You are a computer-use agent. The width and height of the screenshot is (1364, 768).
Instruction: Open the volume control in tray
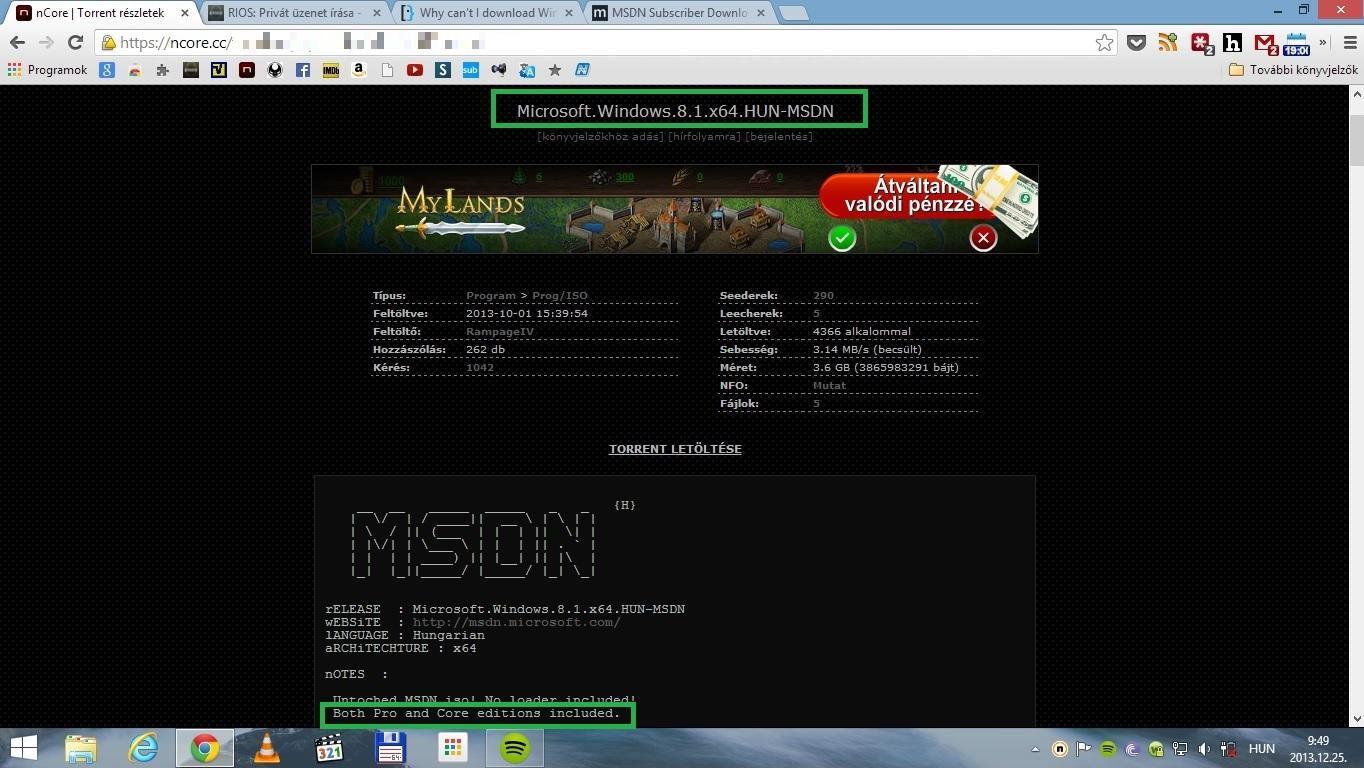(1204, 749)
